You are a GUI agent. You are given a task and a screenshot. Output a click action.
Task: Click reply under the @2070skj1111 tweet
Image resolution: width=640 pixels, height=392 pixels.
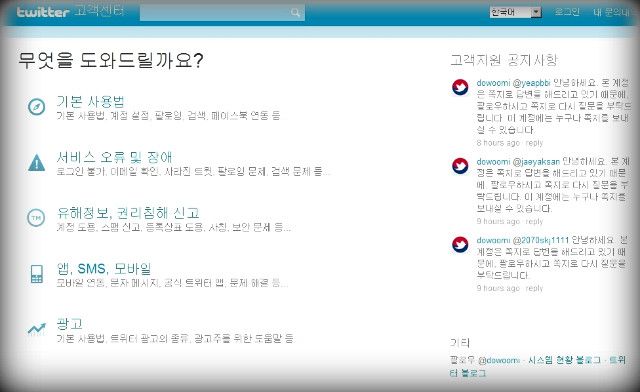click(x=534, y=288)
